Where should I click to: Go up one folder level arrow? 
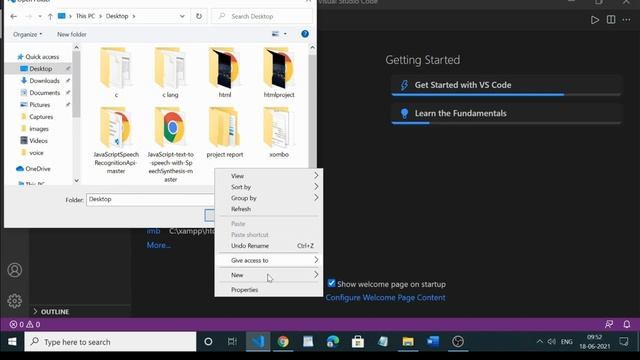50,16
